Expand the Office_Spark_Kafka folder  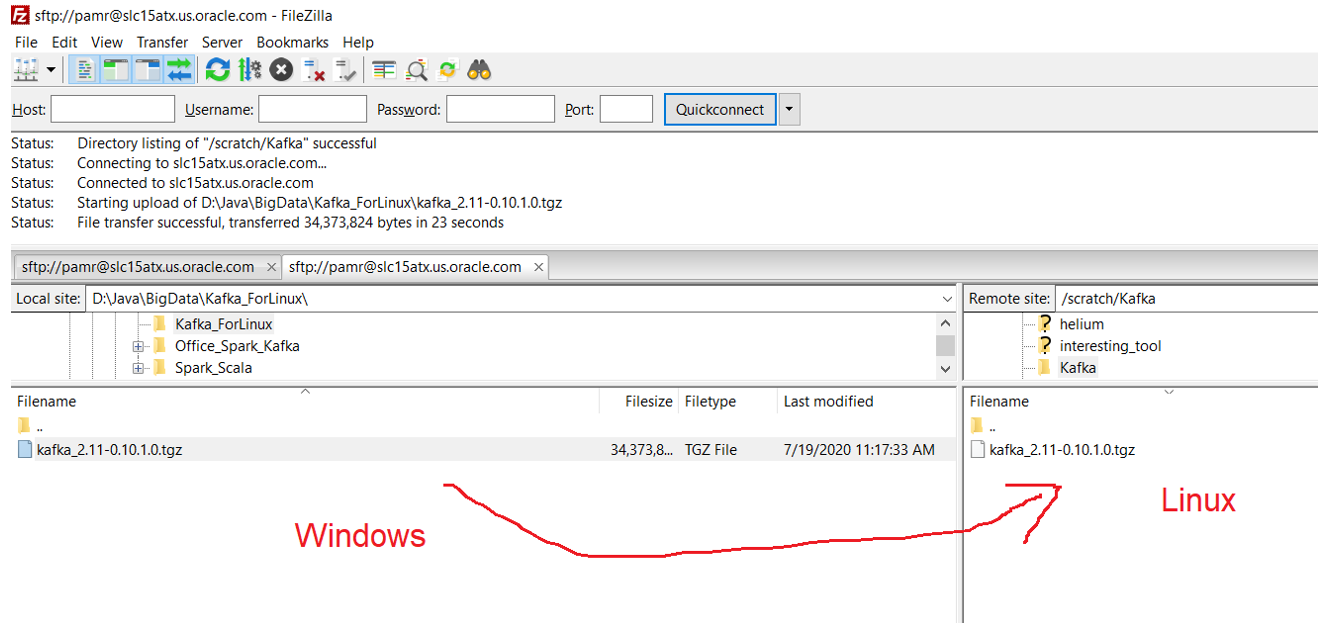137,346
